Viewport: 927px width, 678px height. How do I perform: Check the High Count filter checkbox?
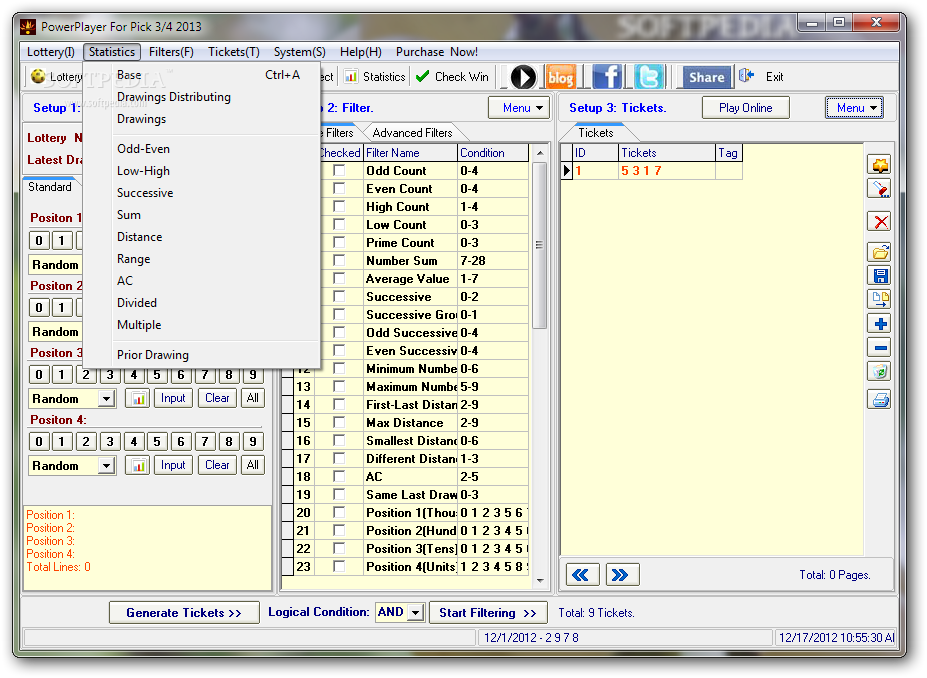pos(339,206)
